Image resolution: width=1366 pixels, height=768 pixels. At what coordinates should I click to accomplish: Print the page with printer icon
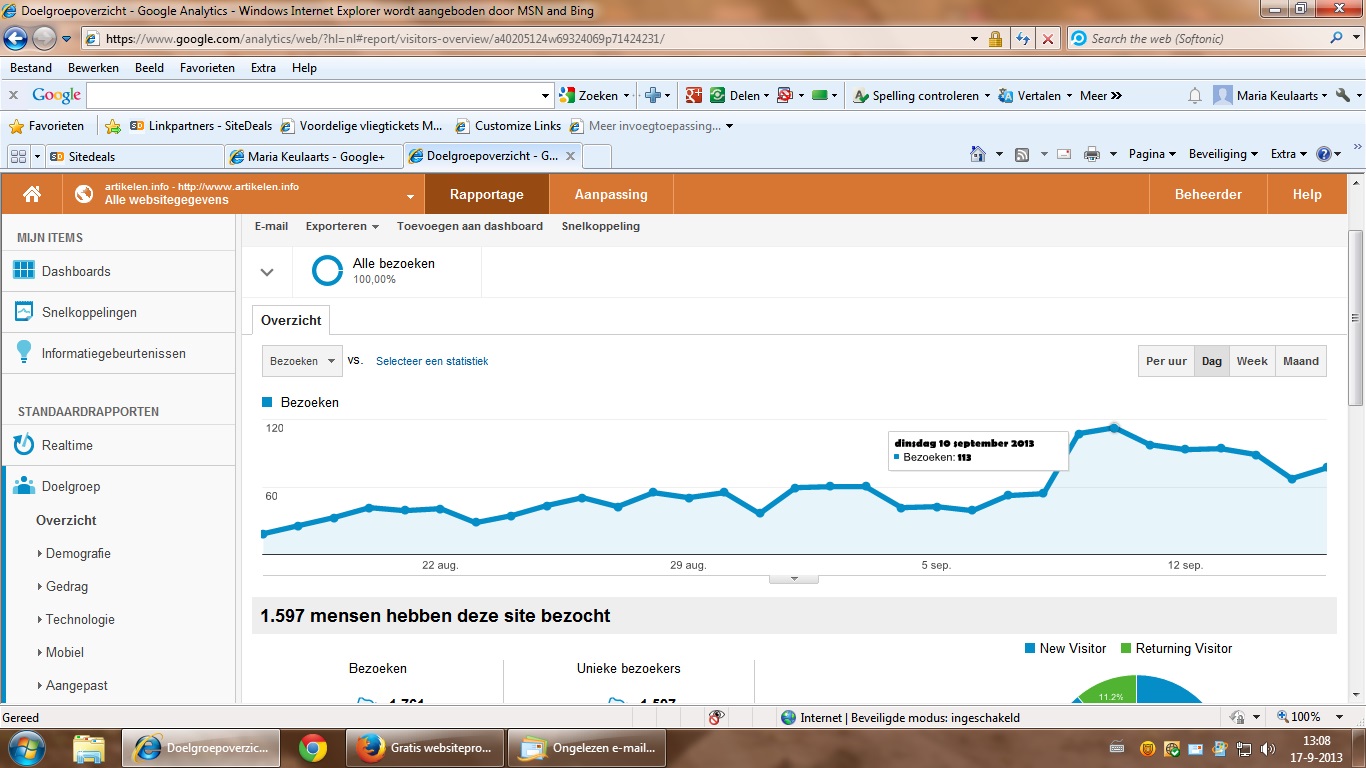[1092, 154]
